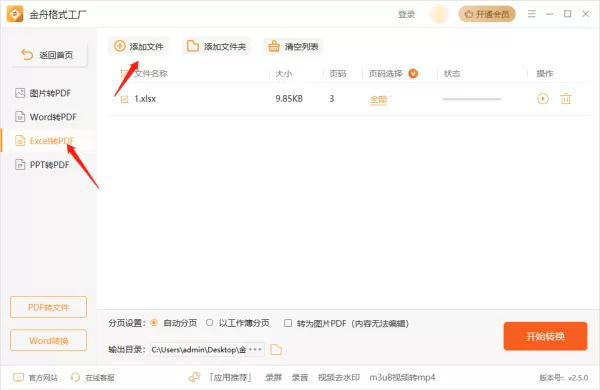Select the 自动分页 radio button
This screenshot has width=600, height=390.
[x=154, y=323]
